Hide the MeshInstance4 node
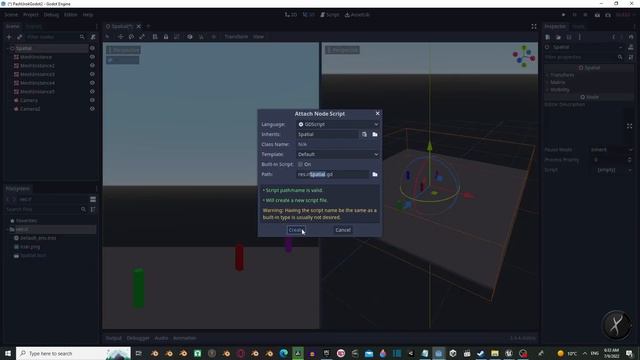 point(92,83)
